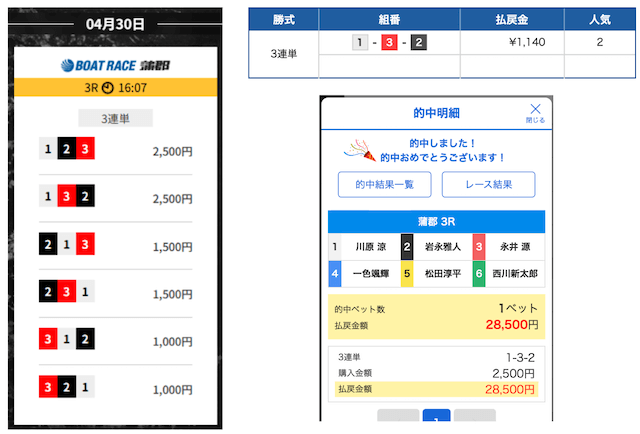Click the party popper celebration icon
The image size is (640, 434).
[360, 150]
